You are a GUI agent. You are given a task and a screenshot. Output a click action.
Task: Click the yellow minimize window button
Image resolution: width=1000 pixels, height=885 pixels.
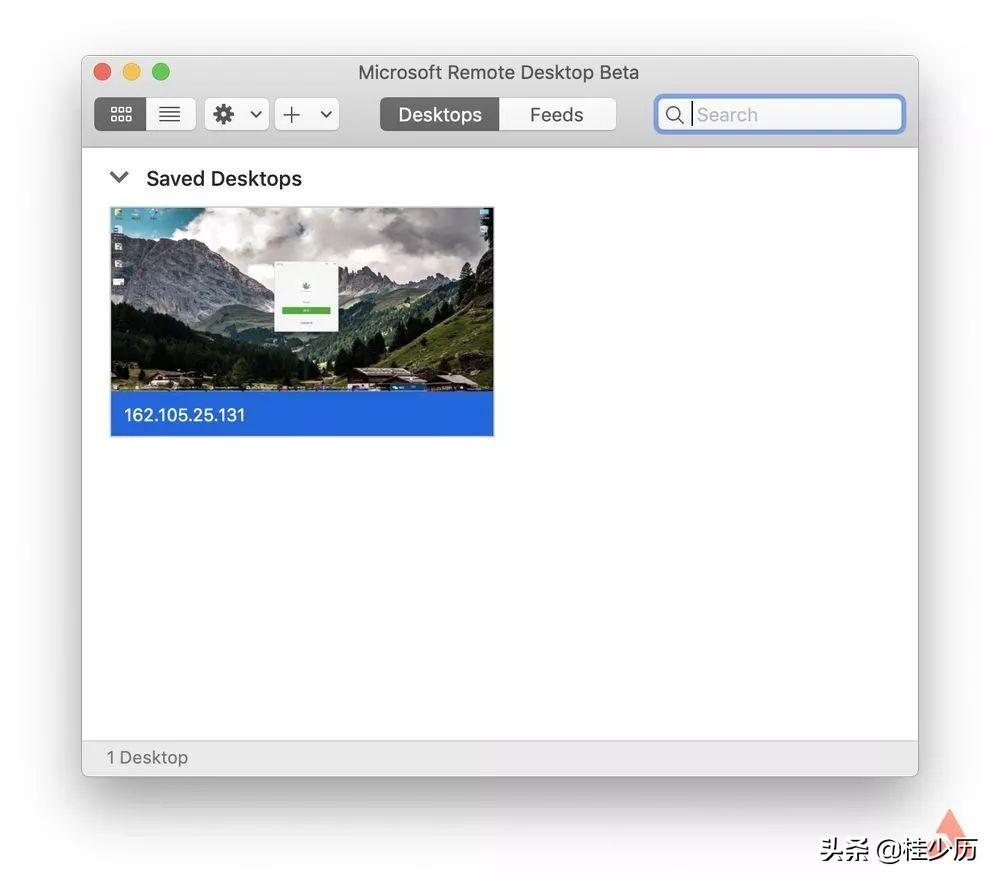click(x=130, y=70)
